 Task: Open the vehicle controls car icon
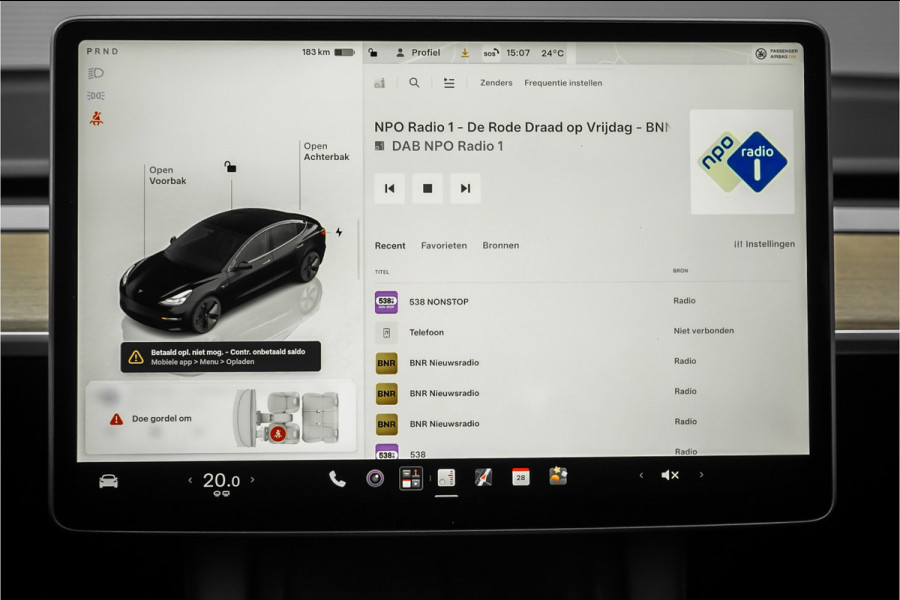(x=108, y=481)
